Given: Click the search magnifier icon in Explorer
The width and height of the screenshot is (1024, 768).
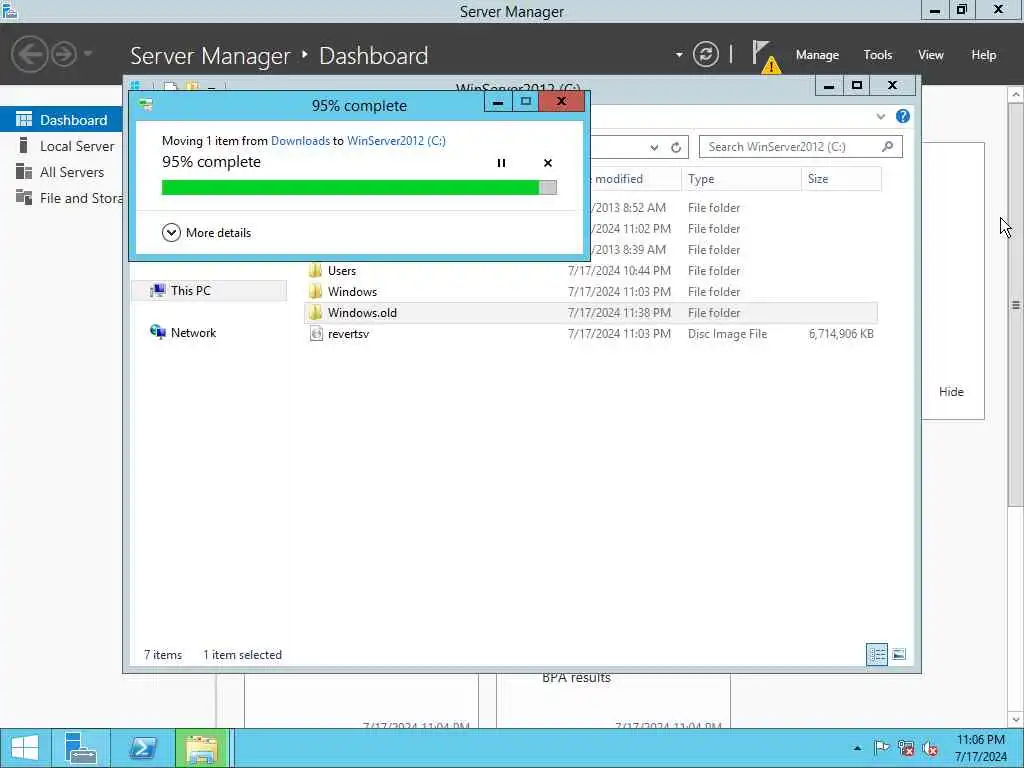Looking at the screenshot, I should [x=888, y=146].
